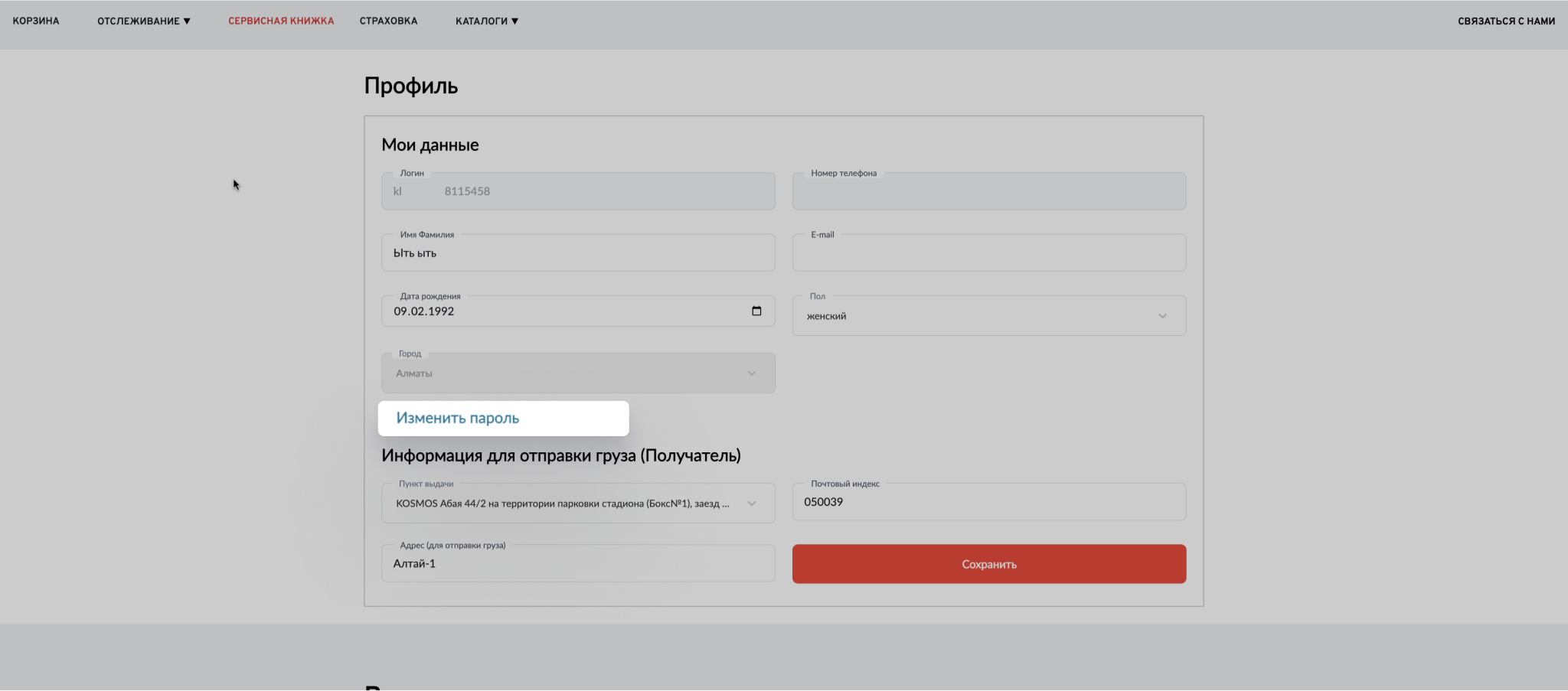The width and height of the screenshot is (1568, 691).
Task: Click the Дата рождения field showing 09.02.1992
Action: pyautogui.click(x=536, y=311)
